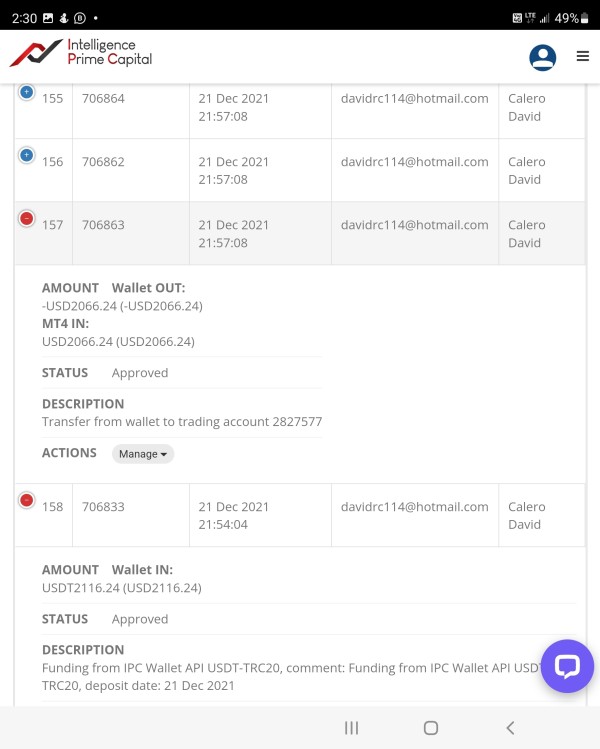Open the hamburger navigation menu
Viewport: 600px width, 749px height.
coord(583,57)
